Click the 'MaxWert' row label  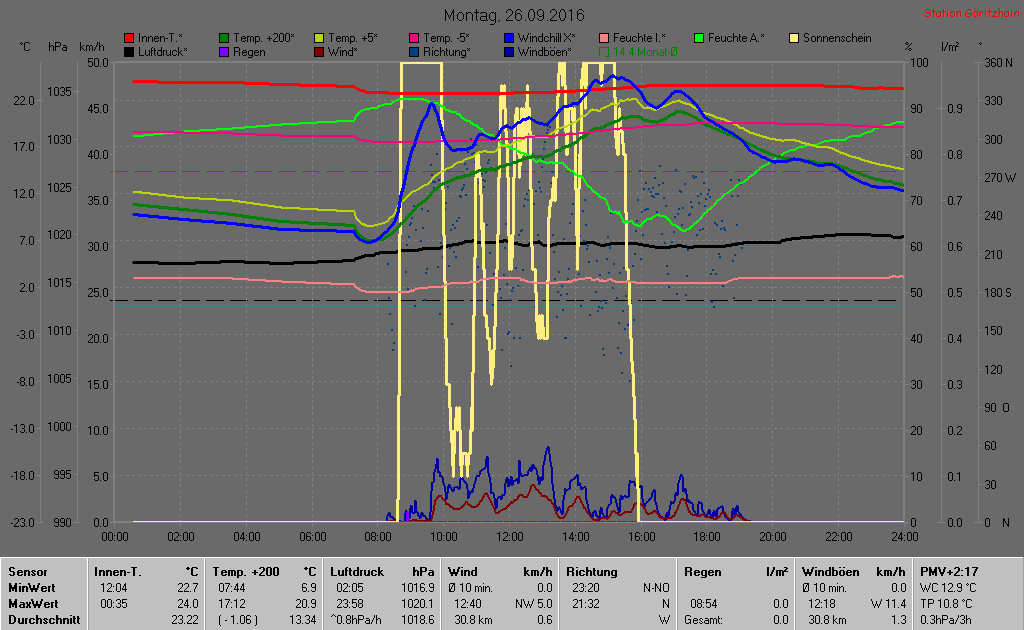click(33, 605)
